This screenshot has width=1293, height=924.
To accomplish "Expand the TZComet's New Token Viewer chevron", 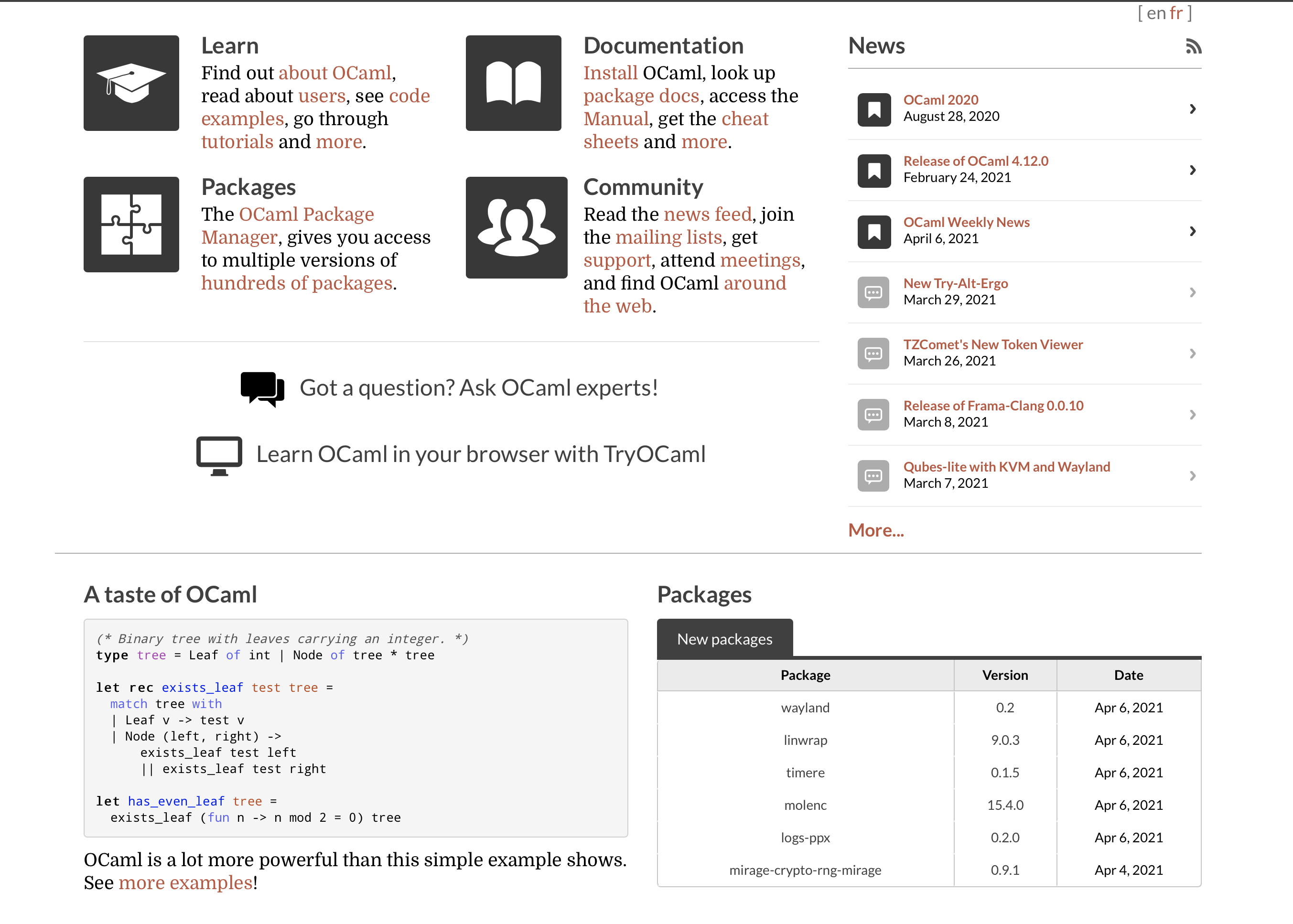I will (1193, 354).
